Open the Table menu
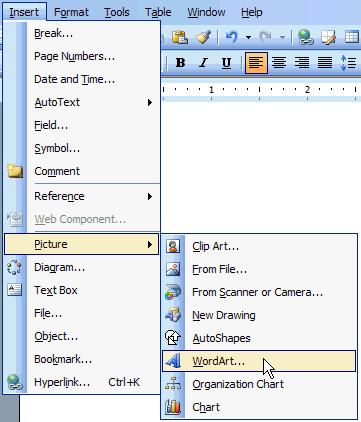The width and height of the screenshot is (361, 422). (x=158, y=12)
